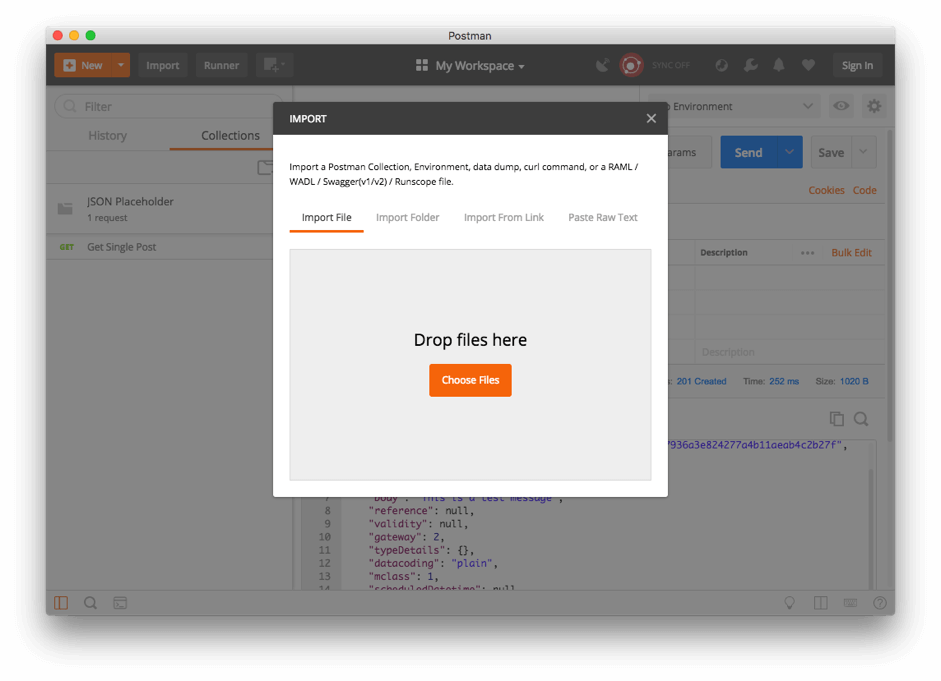This screenshot has width=941, height=681.
Task: Open the keyboard shortcuts icon
Action: pos(850,603)
